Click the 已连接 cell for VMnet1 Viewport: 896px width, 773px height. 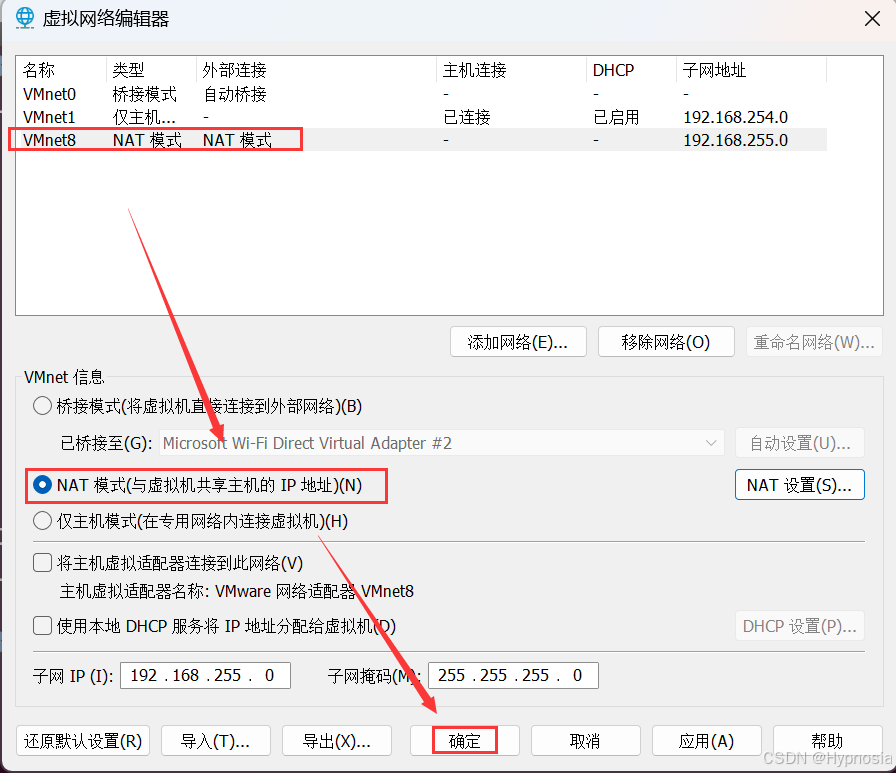pyautogui.click(x=467, y=117)
